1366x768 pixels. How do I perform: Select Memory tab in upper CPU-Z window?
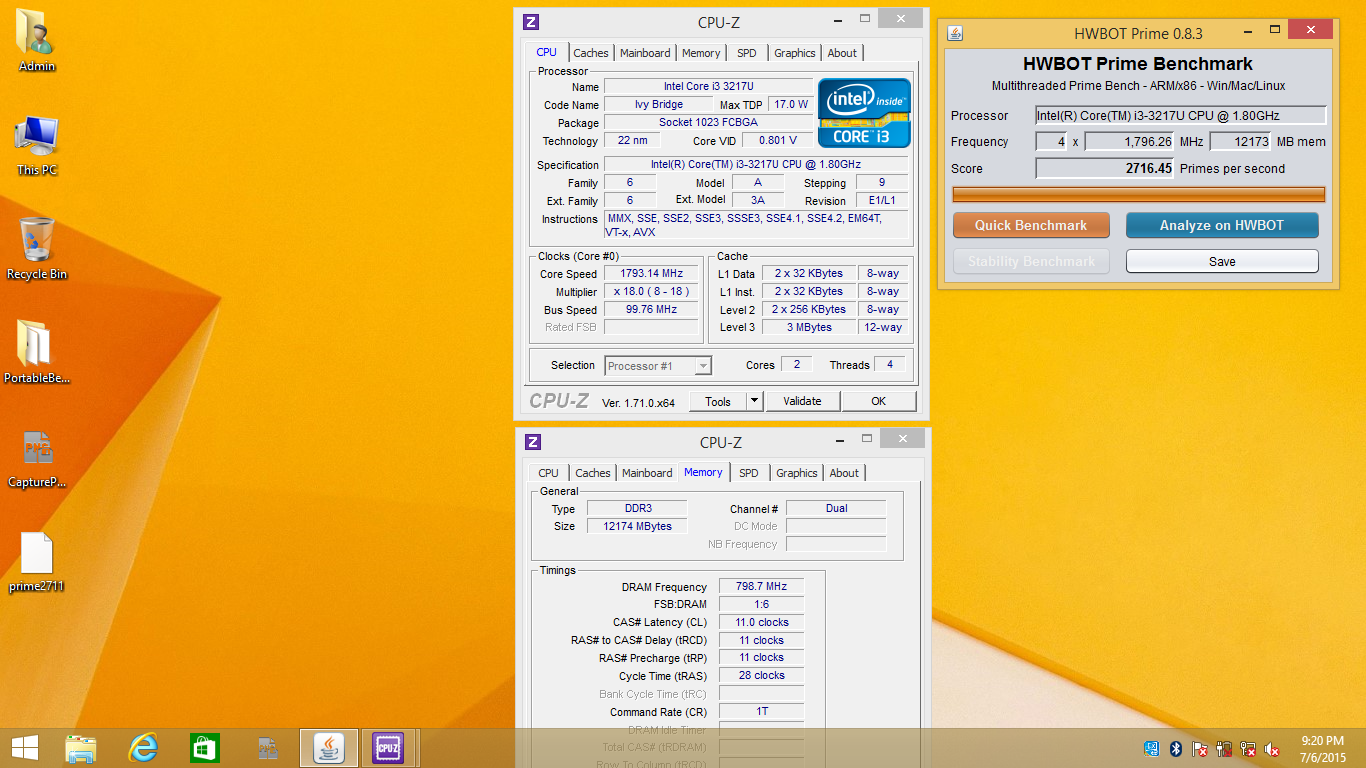(701, 53)
